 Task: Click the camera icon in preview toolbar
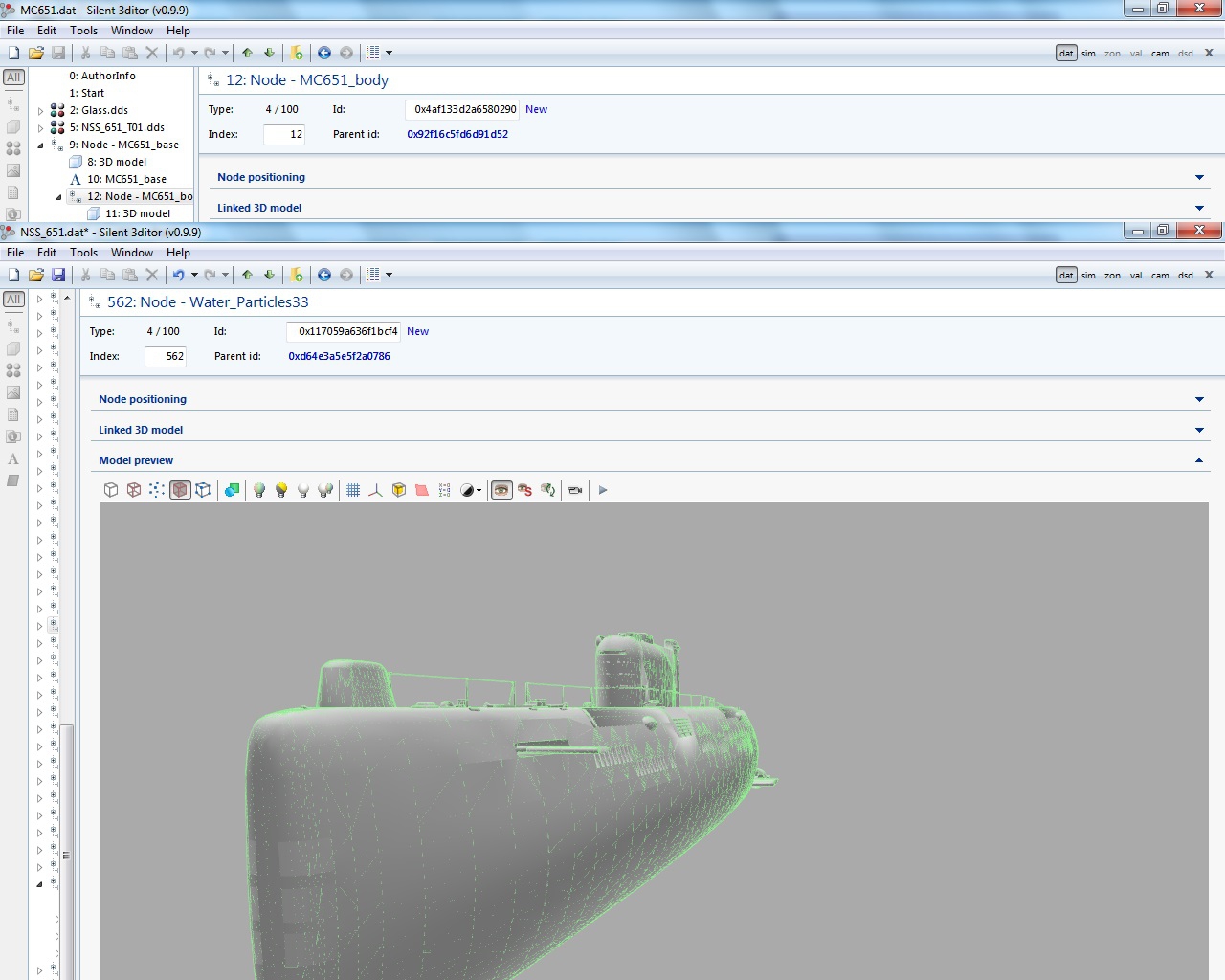pos(575,490)
